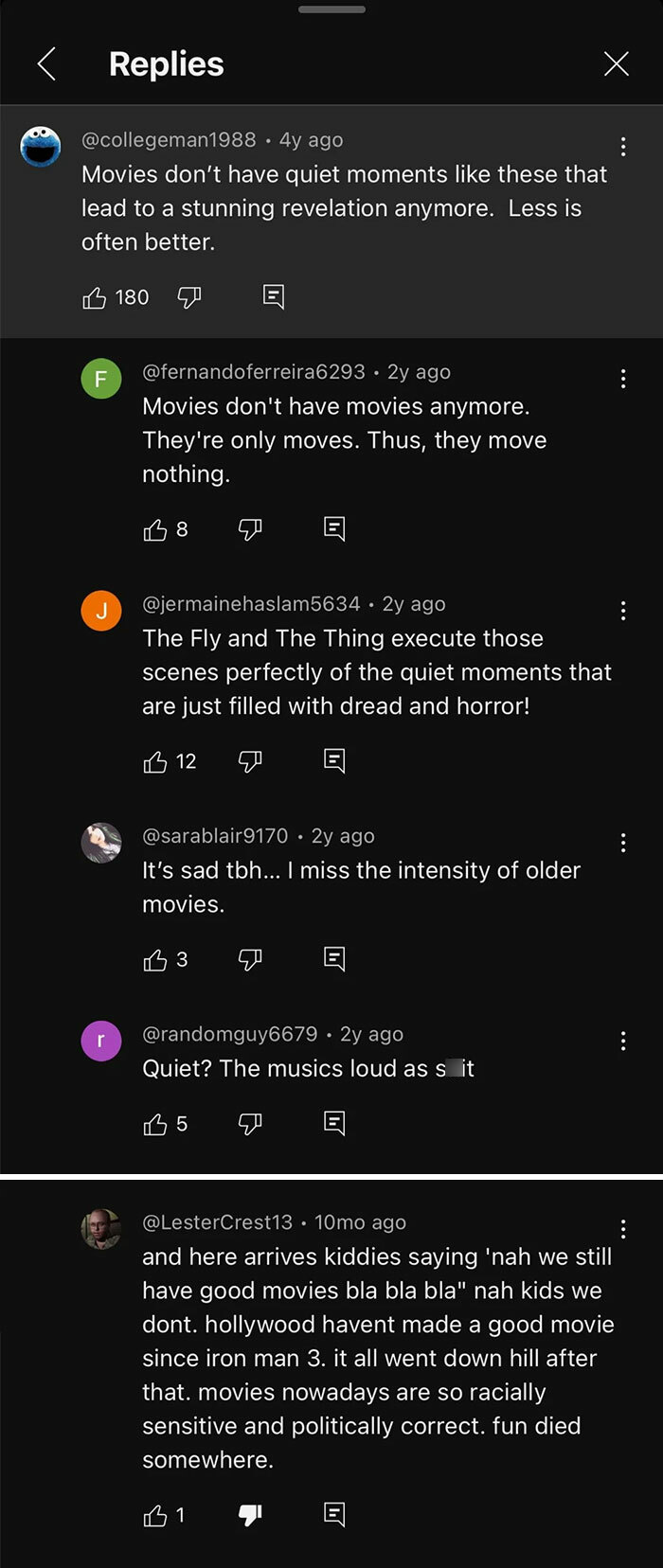Screen dimensions: 663x1568
Task: Dislike @randomguy6679's loud music comment
Action: pyautogui.click(x=250, y=1124)
